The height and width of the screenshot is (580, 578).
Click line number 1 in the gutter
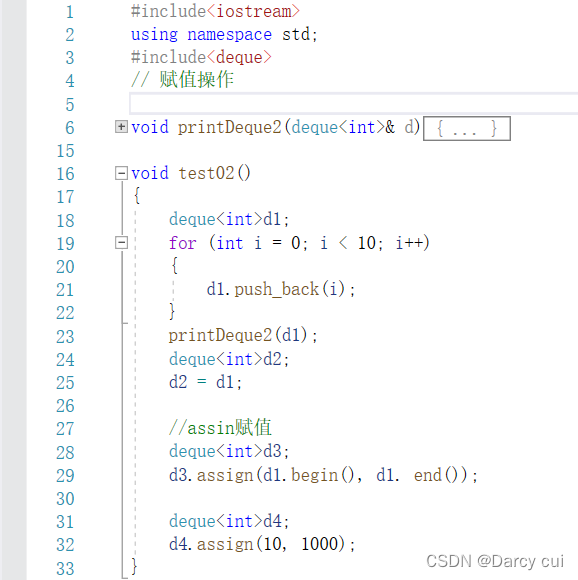pyautogui.click(x=70, y=12)
